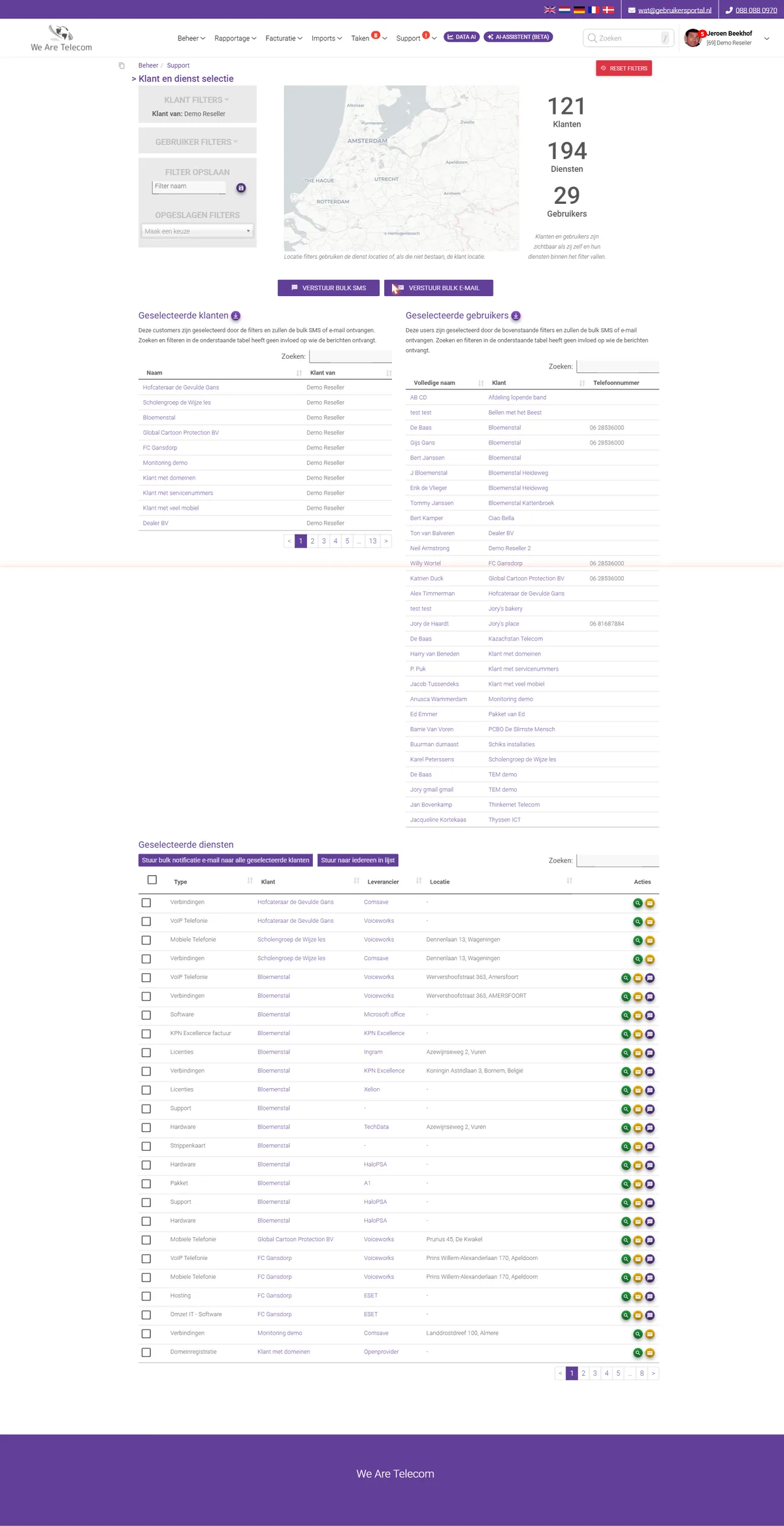Select checkbox for Hosting FC Gansdorp row
Screen dimensions: 784x1526
[x=146, y=1297]
